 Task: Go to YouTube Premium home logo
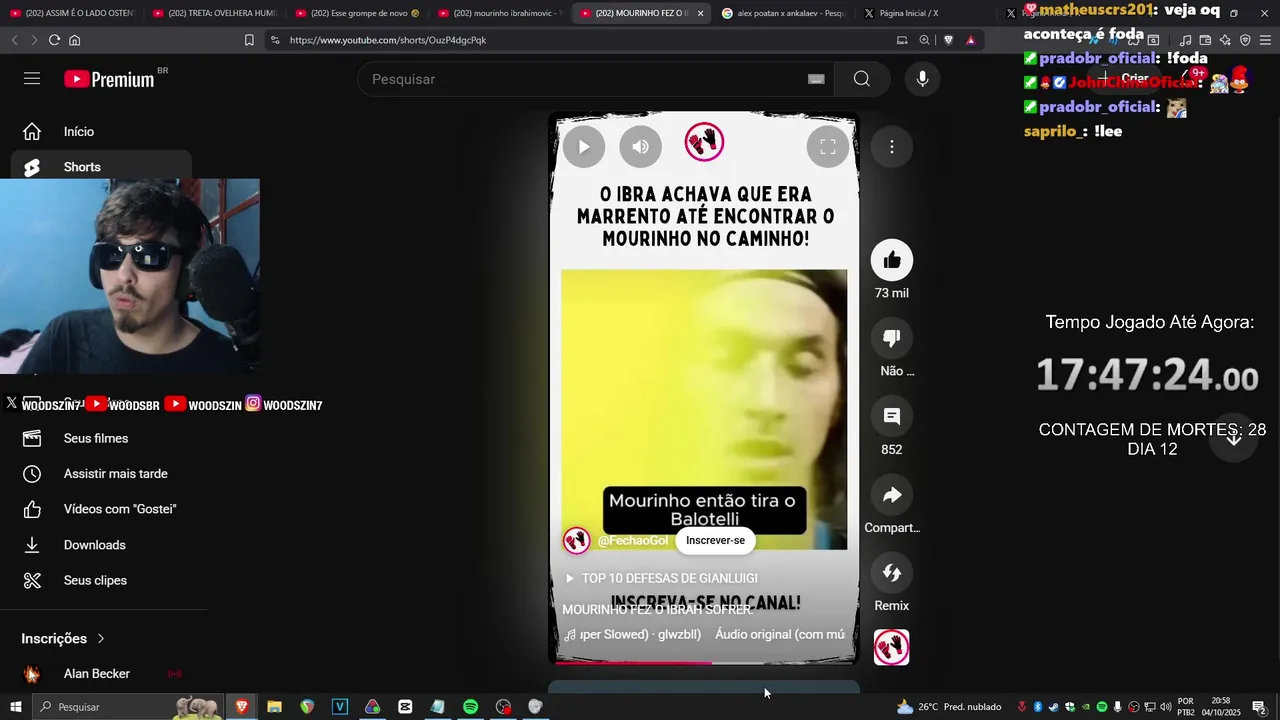point(110,79)
